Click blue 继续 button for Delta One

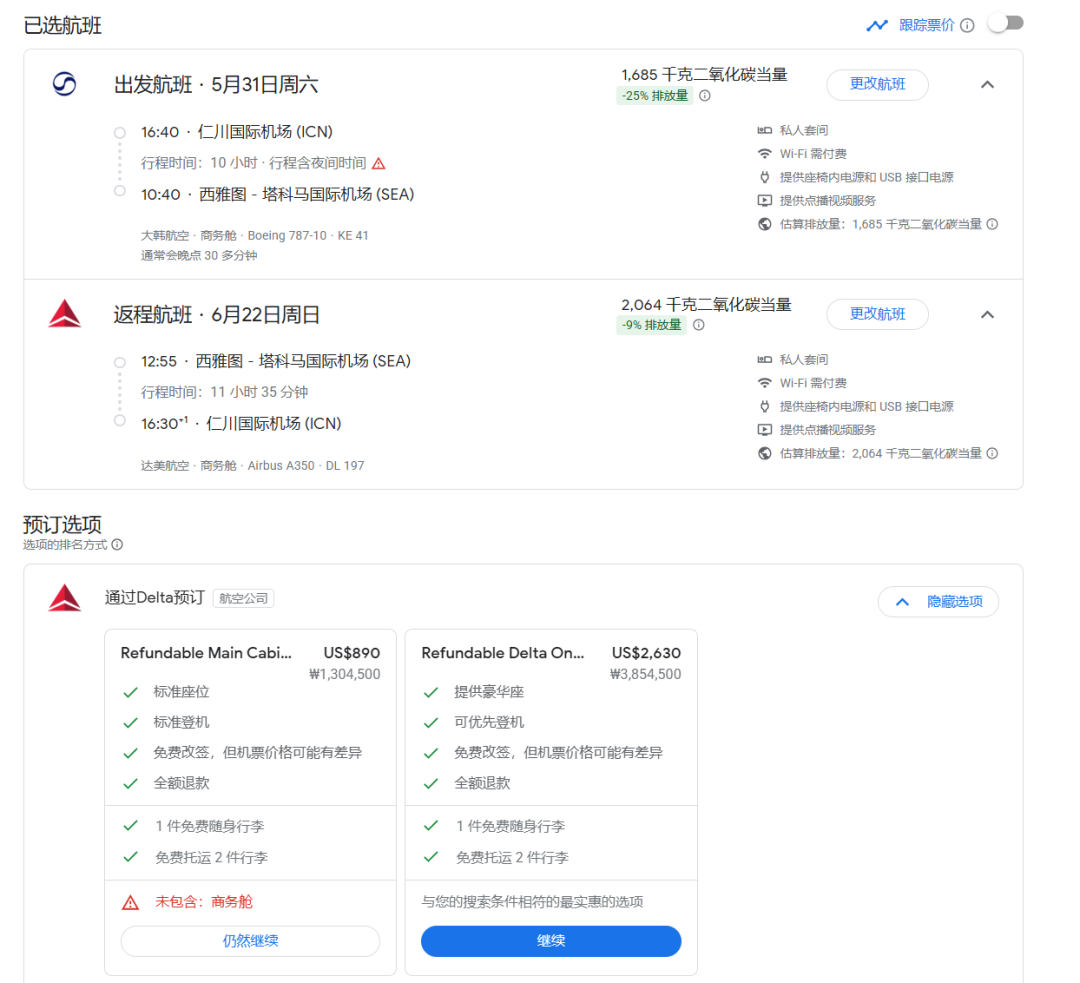[551, 941]
